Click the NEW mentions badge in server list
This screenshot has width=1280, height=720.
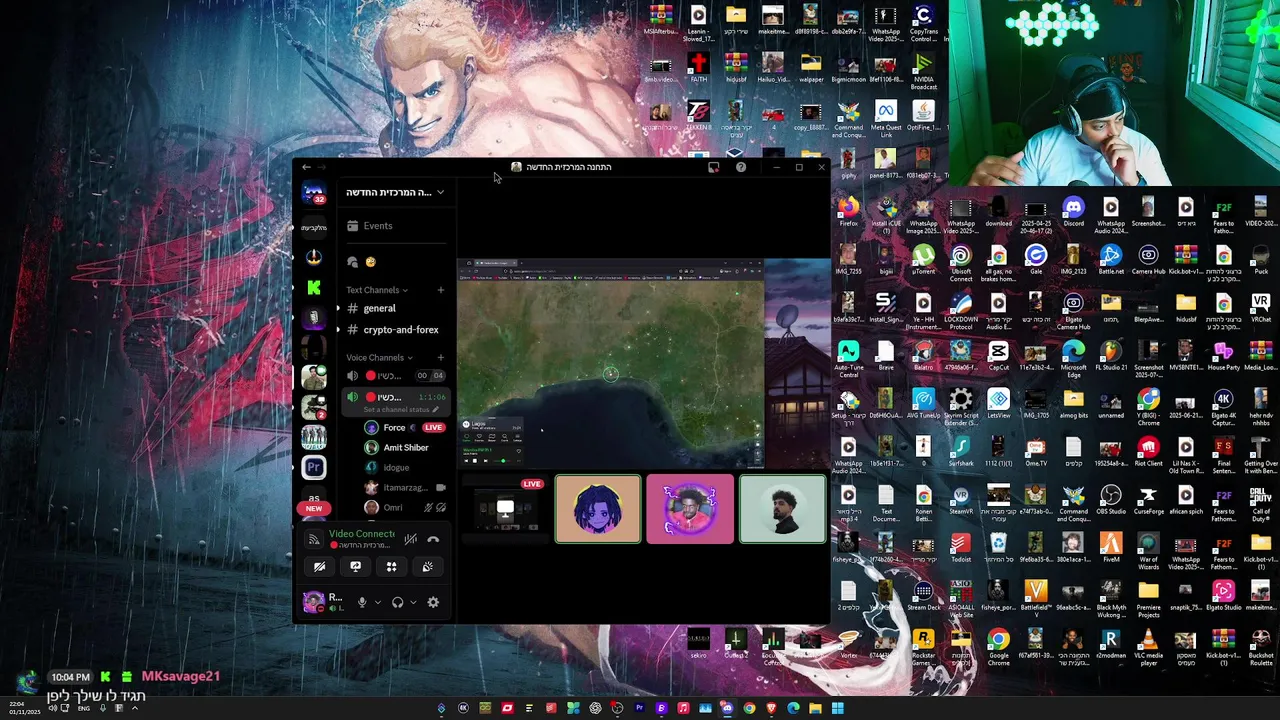click(x=314, y=508)
